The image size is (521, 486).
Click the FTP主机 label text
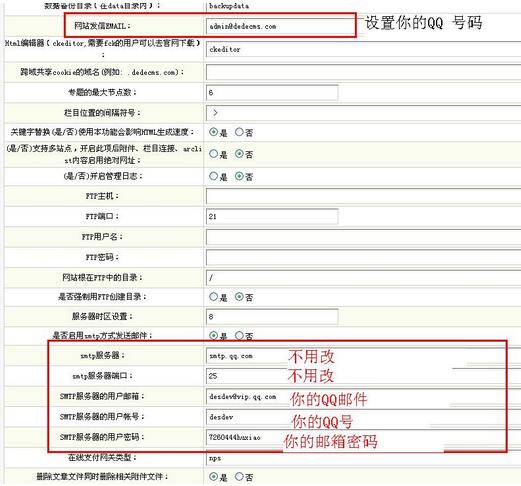pyautogui.click(x=102, y=196)
